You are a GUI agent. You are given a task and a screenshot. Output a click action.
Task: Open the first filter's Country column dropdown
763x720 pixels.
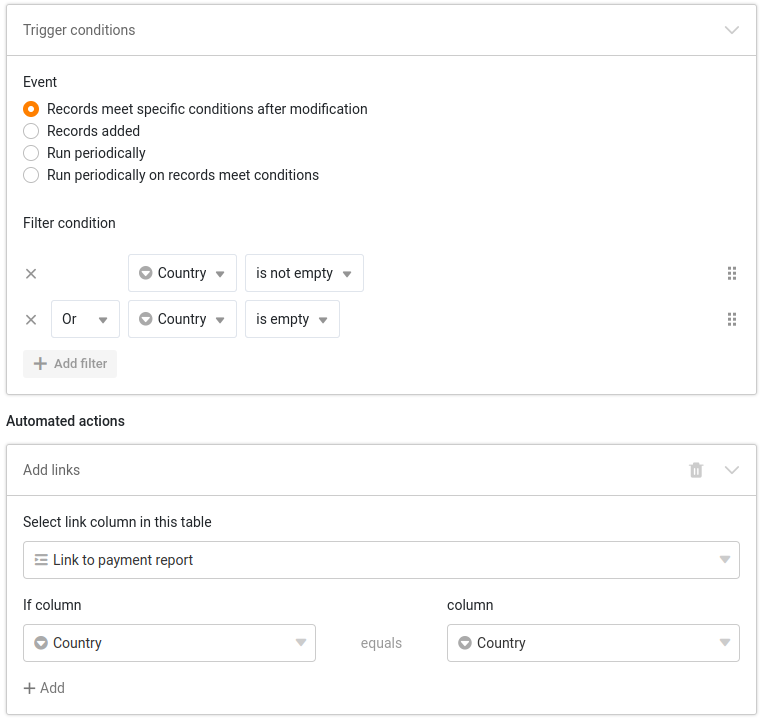[x=182, y=273]
